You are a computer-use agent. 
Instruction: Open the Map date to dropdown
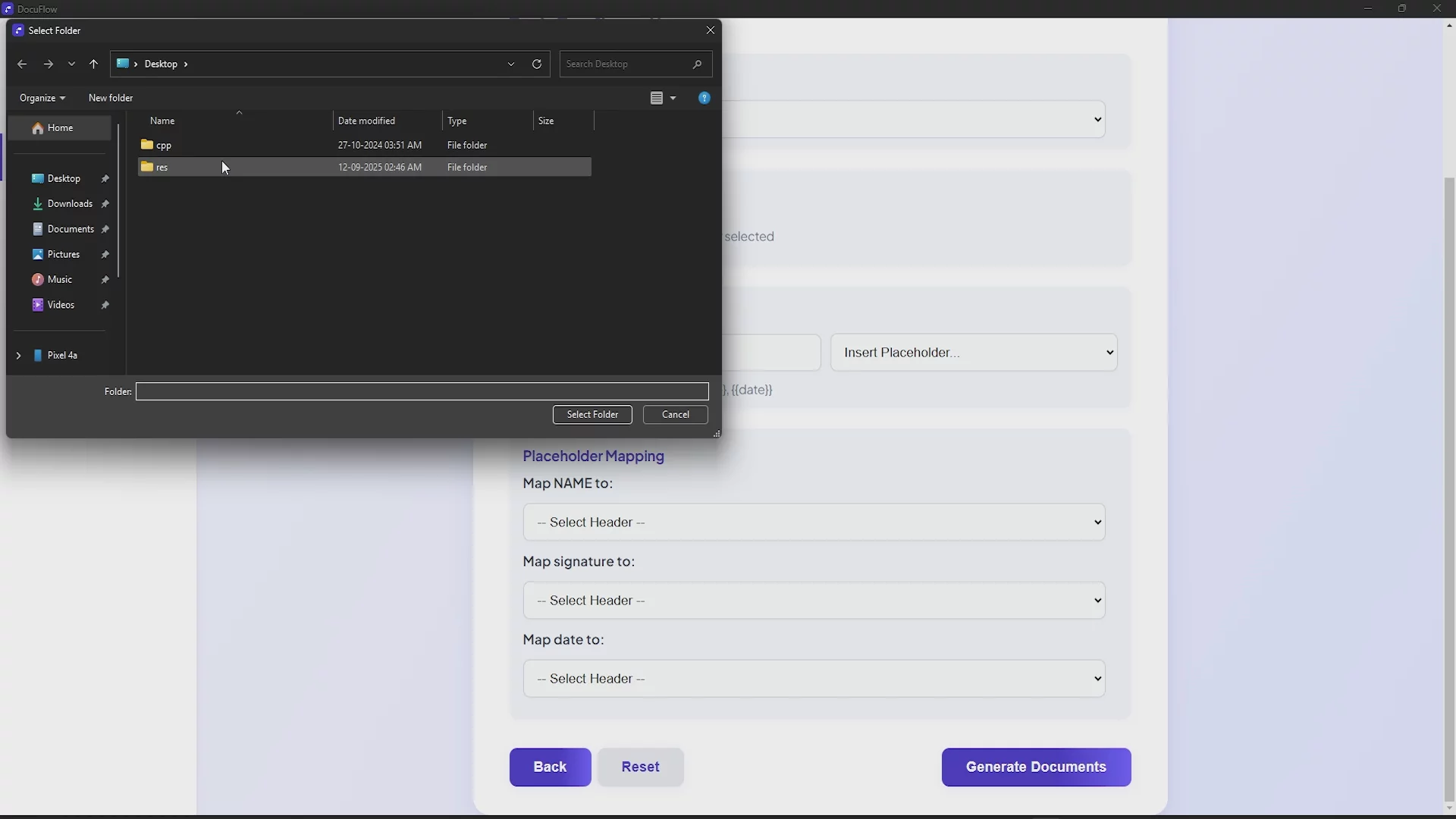pyautogui.click(x=813, y=679)
